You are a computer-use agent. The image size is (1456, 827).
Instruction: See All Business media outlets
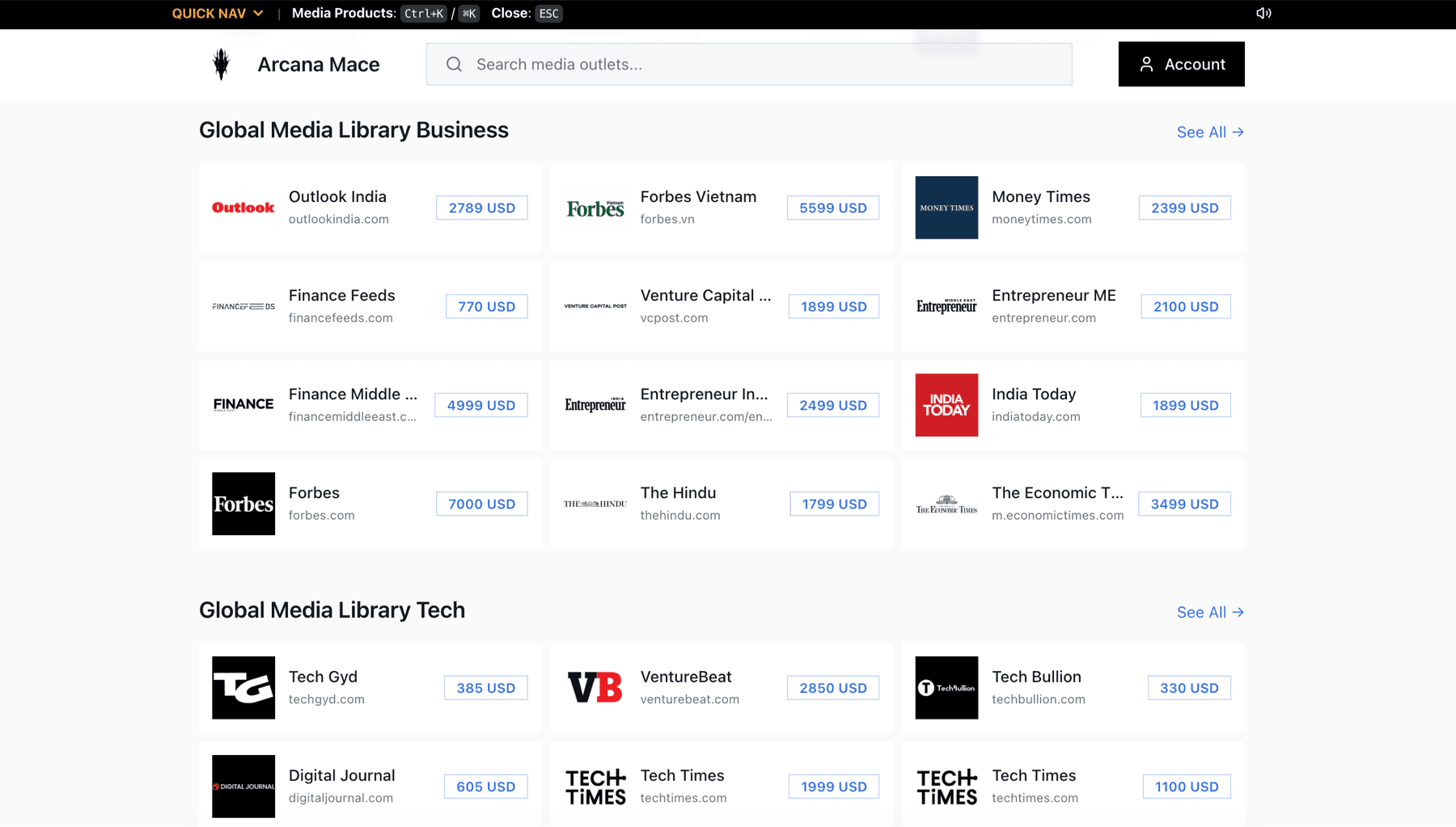pyautogui.click(x=1210, y=132)
